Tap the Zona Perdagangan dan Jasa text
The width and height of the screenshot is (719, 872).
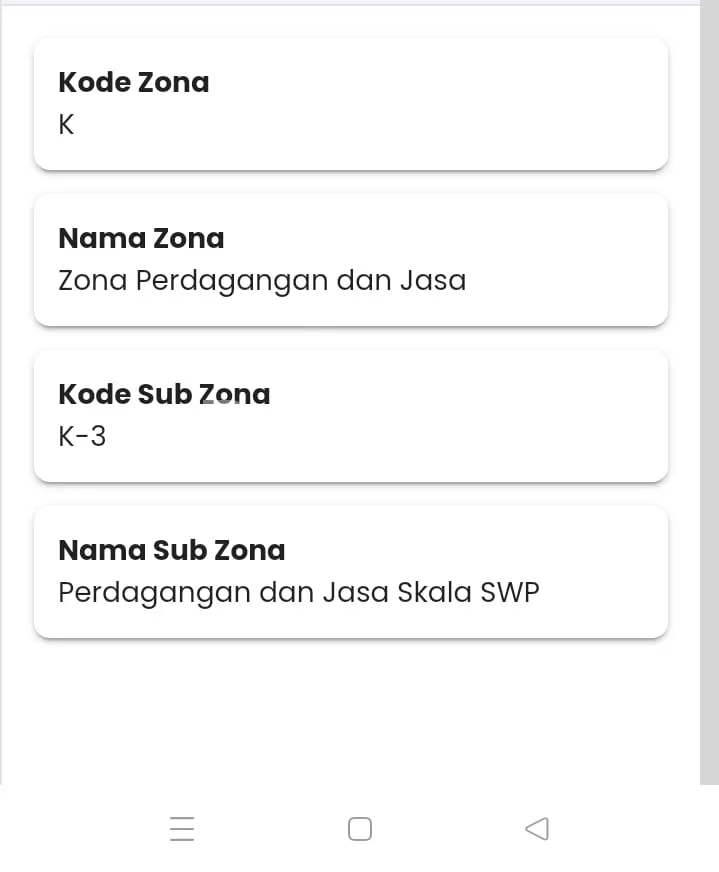(262, 280)
